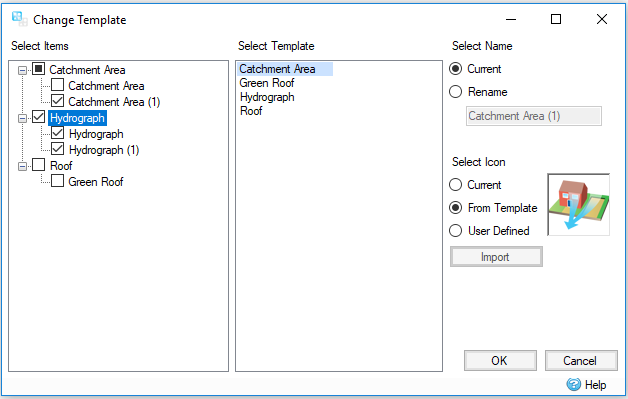Screen dimensions: 628x399
Task: Click the Help question mark icon
Action: coord(574,385)
